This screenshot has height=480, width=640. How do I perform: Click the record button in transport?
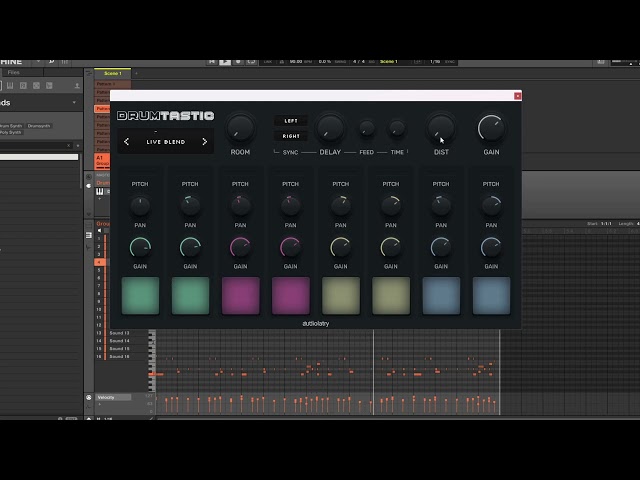(238, 62)
